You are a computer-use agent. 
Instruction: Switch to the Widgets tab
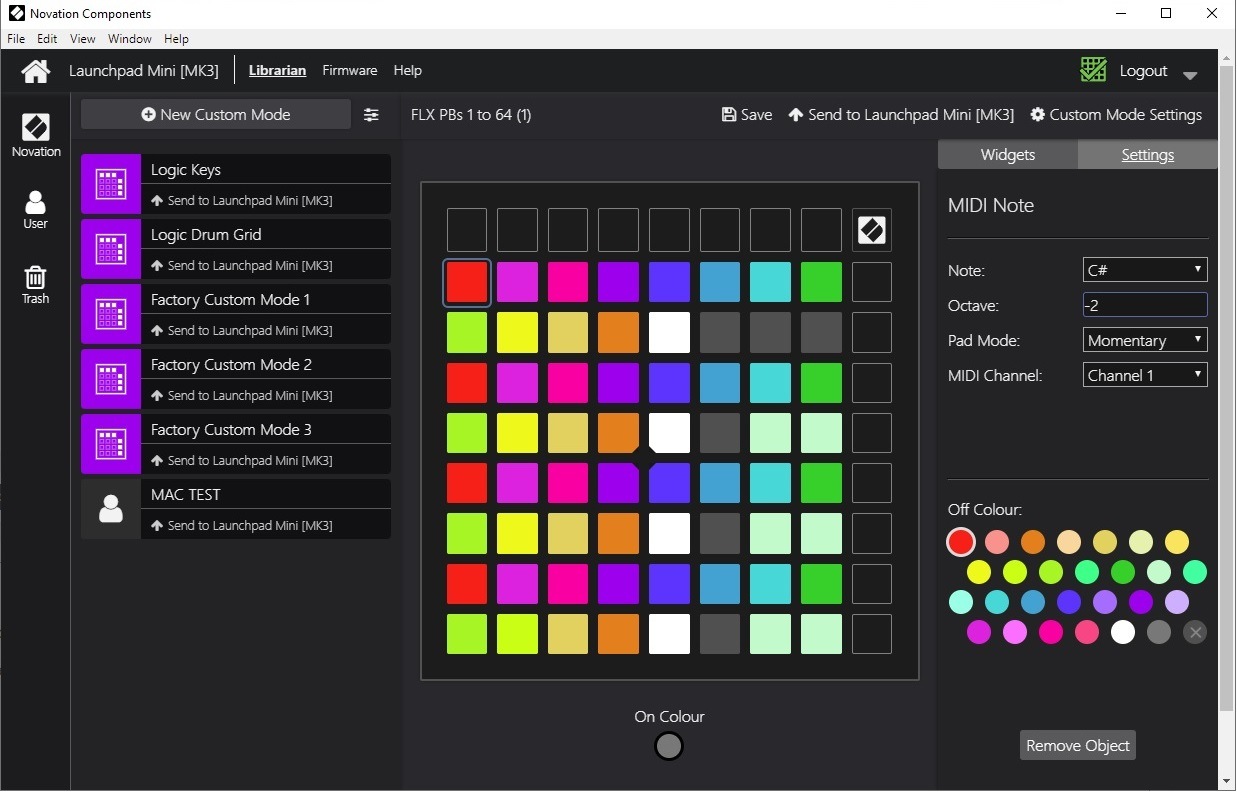point(1008,154)
